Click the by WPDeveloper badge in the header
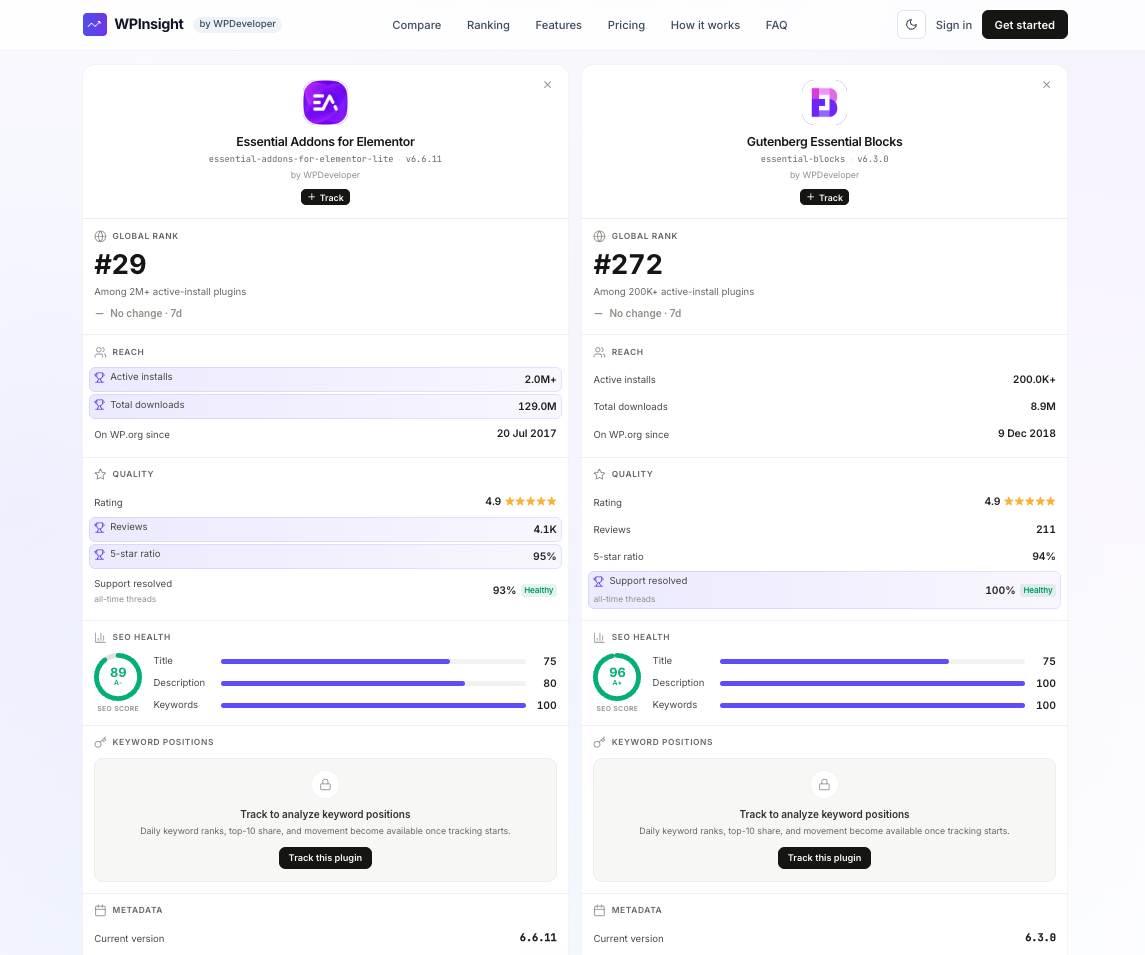Viewport: 1145px width, 955px height. click(237, 24)
